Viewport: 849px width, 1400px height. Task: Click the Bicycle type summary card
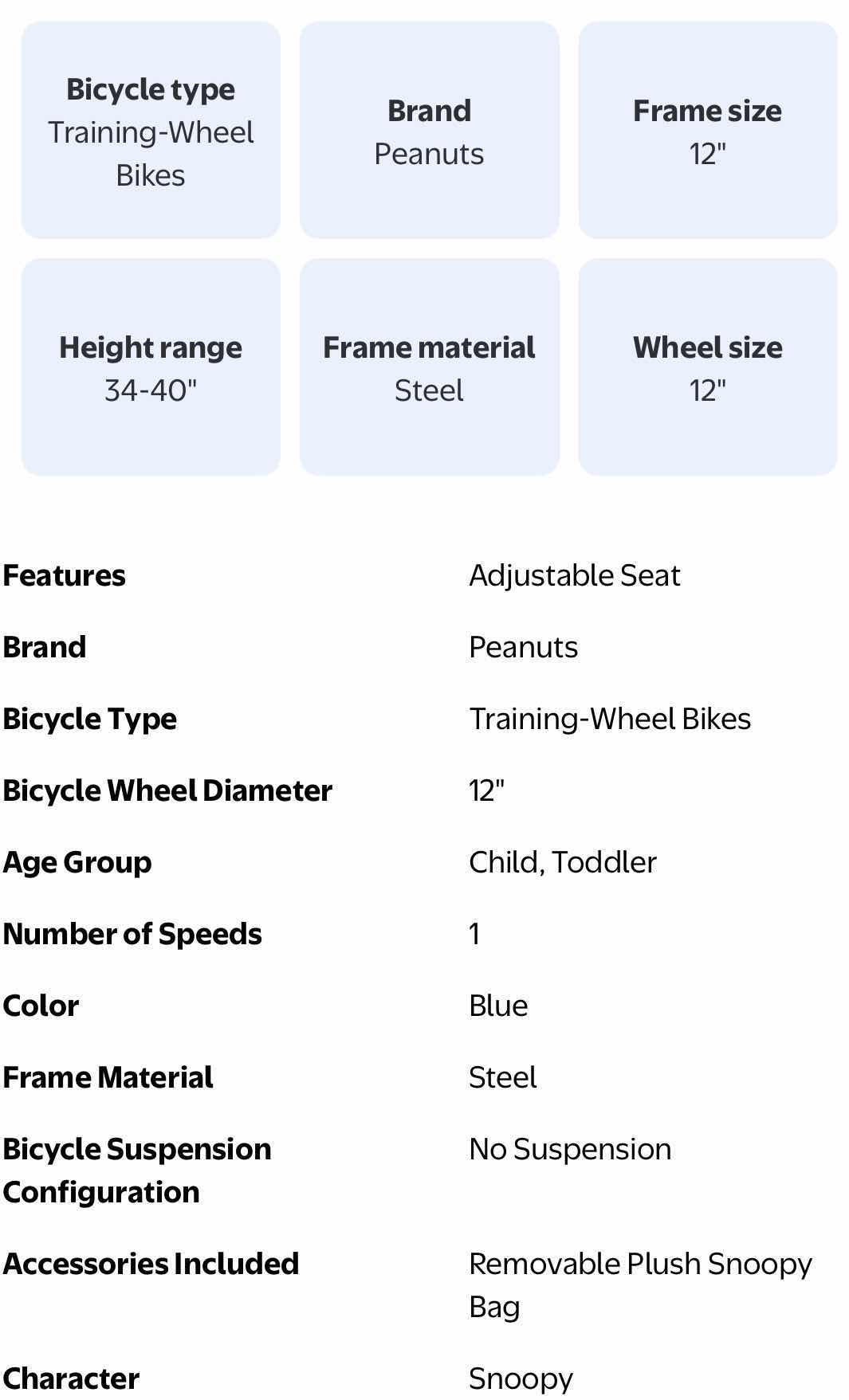(151, 131)
